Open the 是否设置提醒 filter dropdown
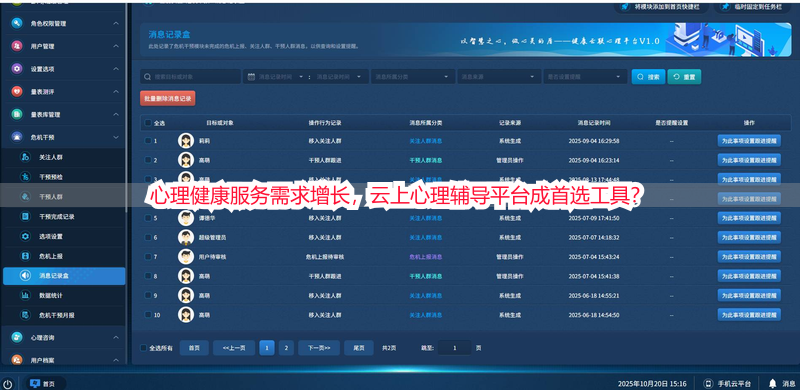The image size is (800, 390). coord(585,77)
